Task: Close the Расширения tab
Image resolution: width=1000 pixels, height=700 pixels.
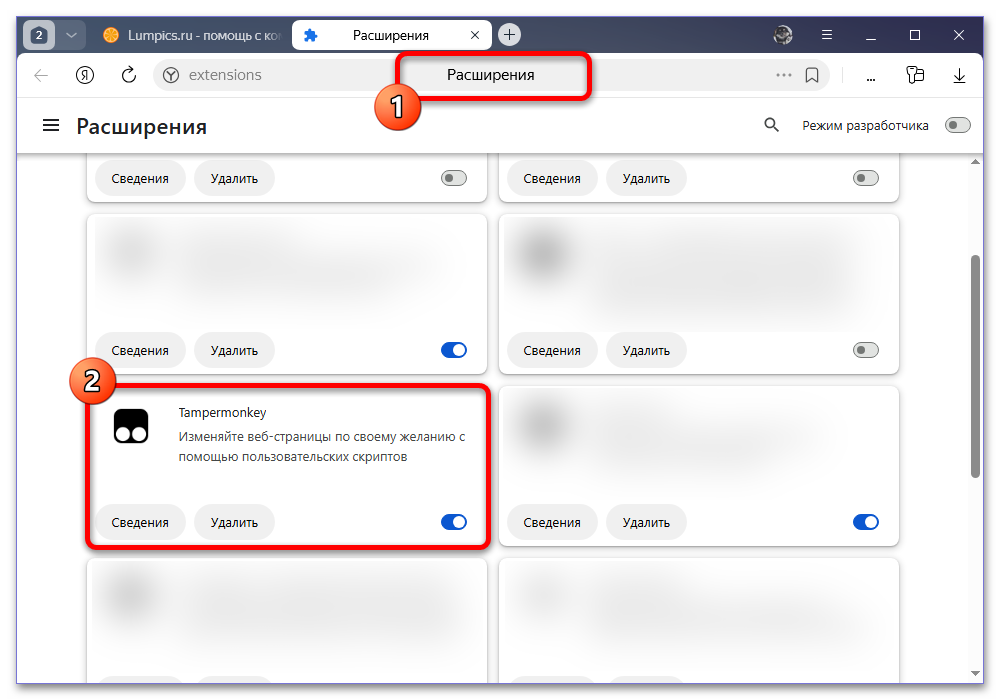Action: tap(474, 35)
